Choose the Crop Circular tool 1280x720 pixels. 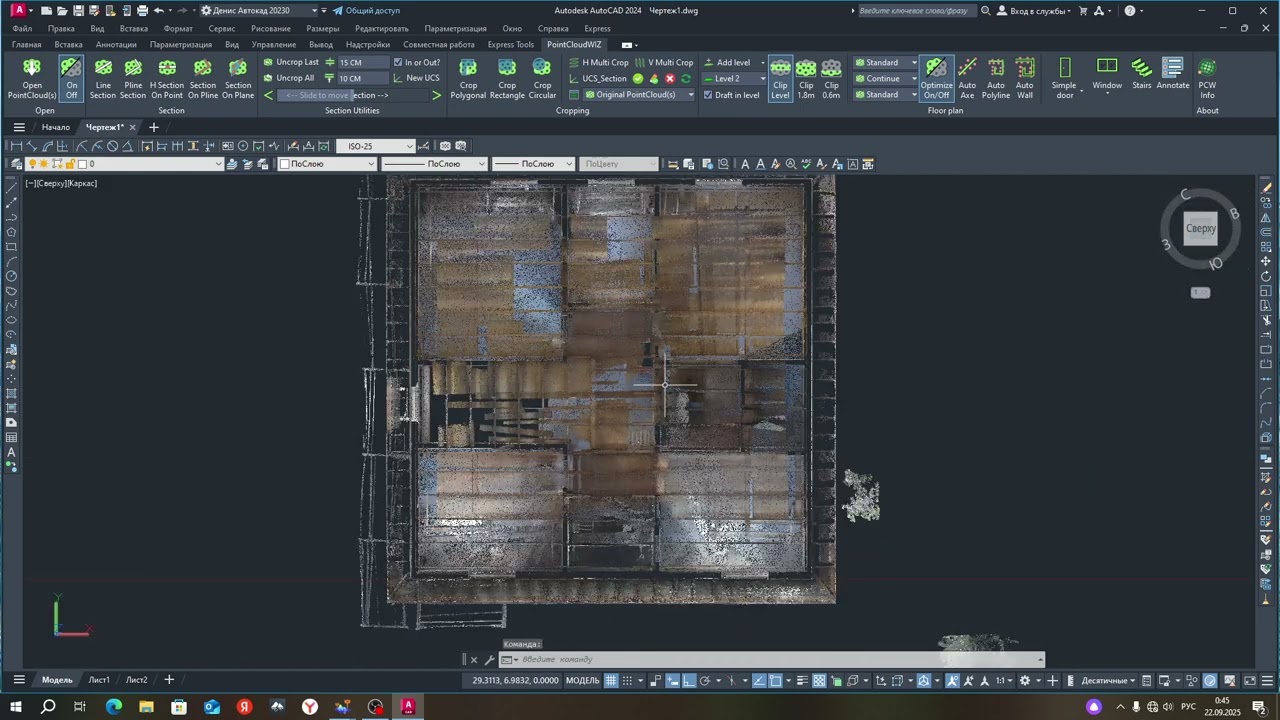[x=542, y=78]
